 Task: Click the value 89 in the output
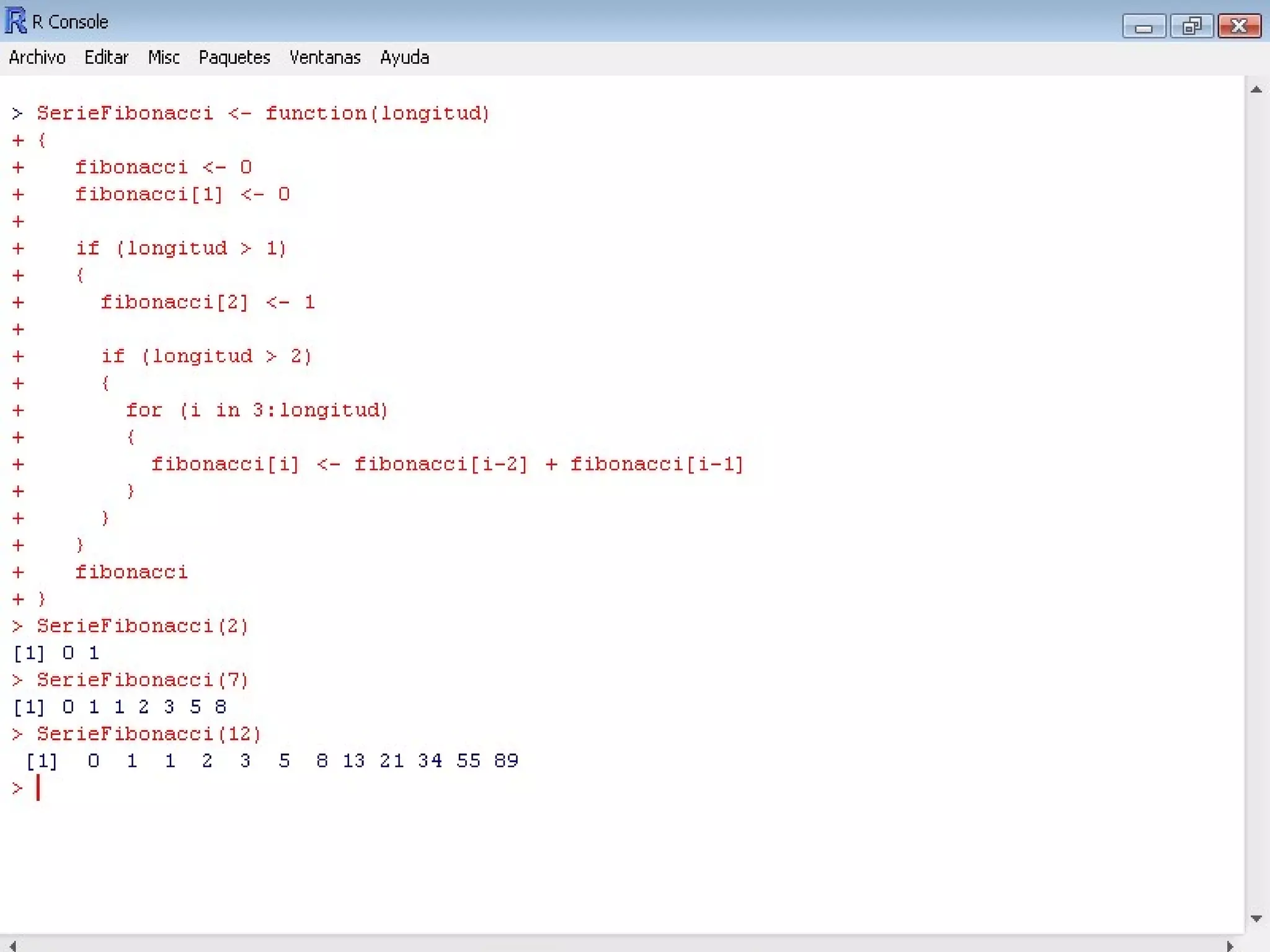506,760
